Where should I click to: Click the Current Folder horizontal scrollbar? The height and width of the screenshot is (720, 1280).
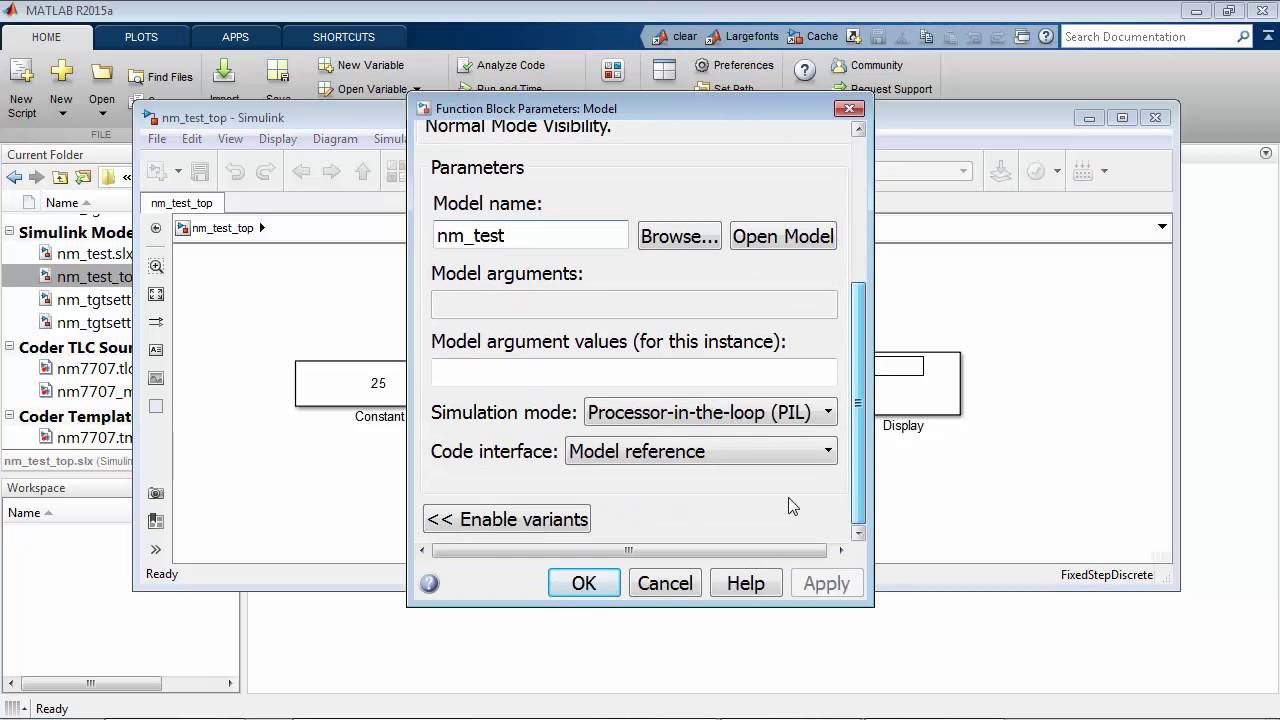90,684
